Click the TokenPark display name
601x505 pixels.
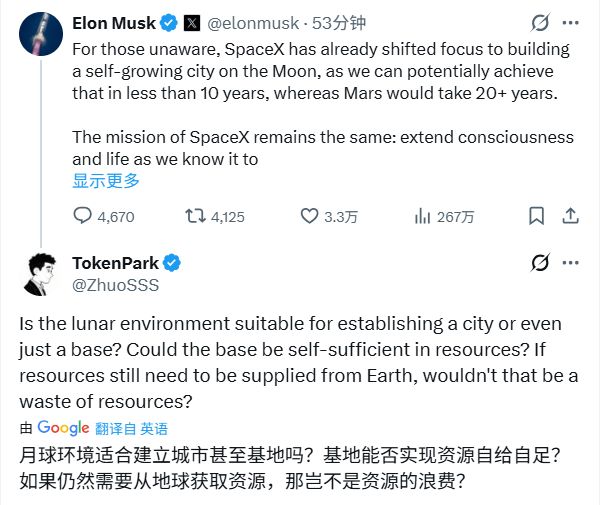tap(116, 263)
